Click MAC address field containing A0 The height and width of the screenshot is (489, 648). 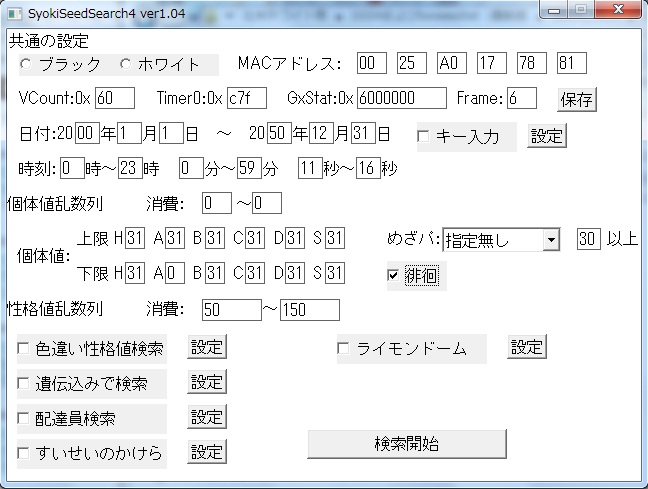point(452,63)
